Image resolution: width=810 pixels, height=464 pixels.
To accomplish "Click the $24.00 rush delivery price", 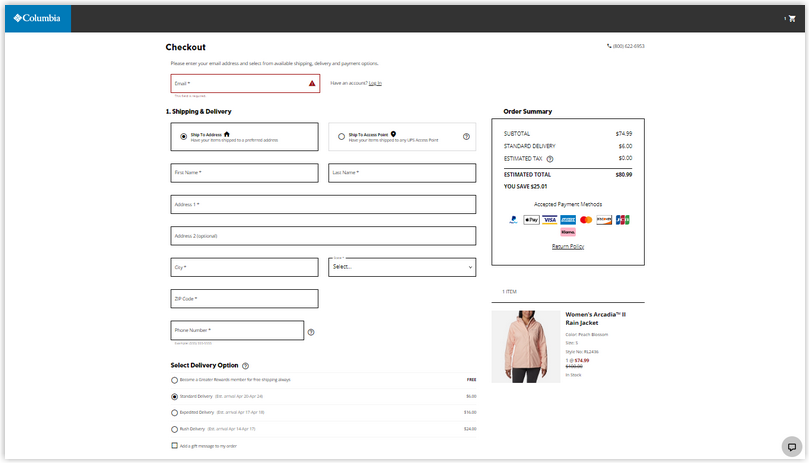I will click(470, 429).
